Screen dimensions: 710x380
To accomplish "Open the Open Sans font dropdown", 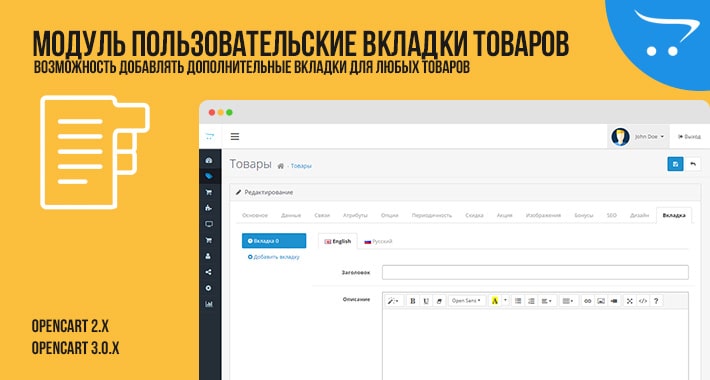I will coord(466,301).
